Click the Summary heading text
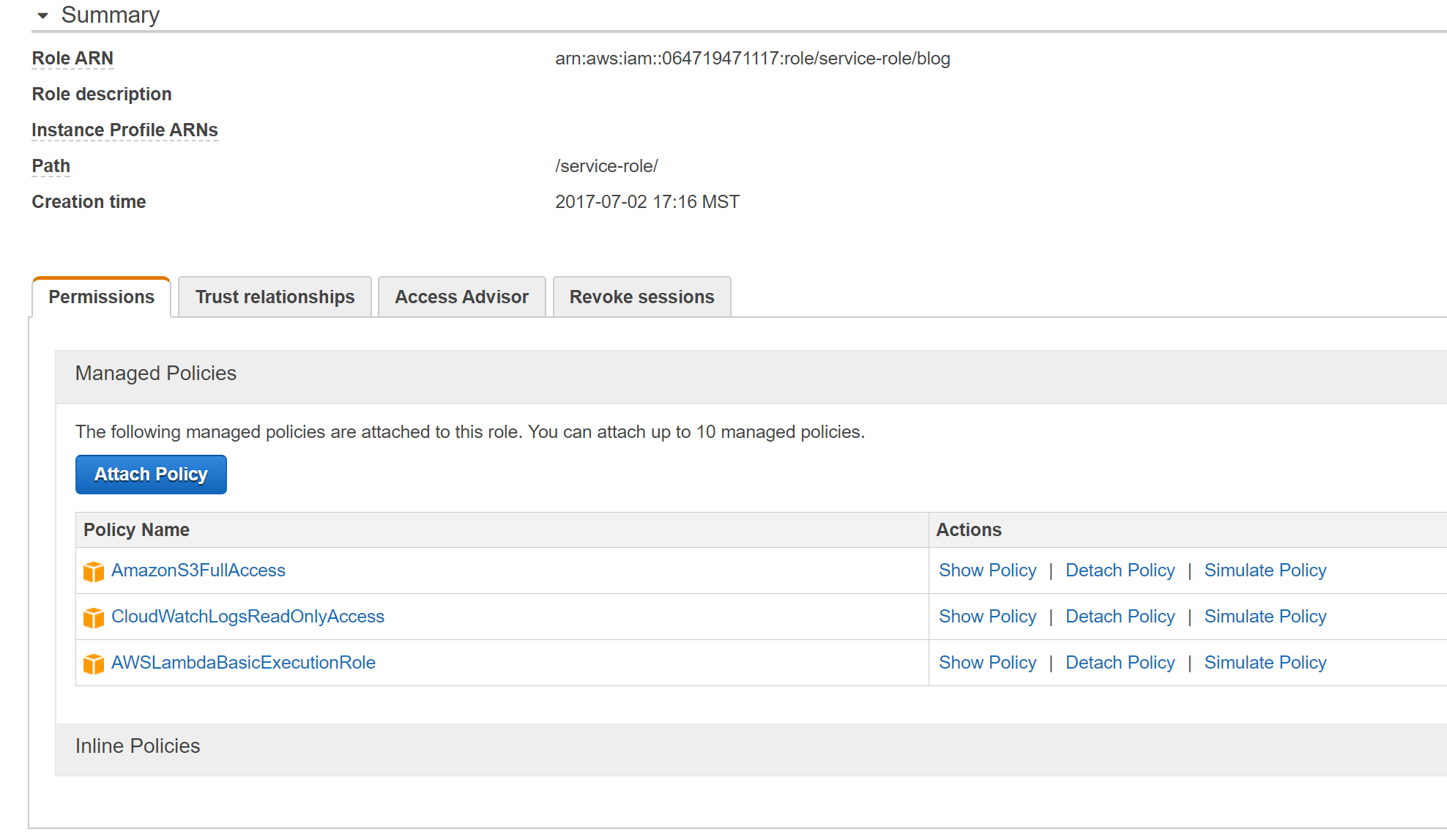Viewport: 1447px width, 840px height. coord(111,15)
